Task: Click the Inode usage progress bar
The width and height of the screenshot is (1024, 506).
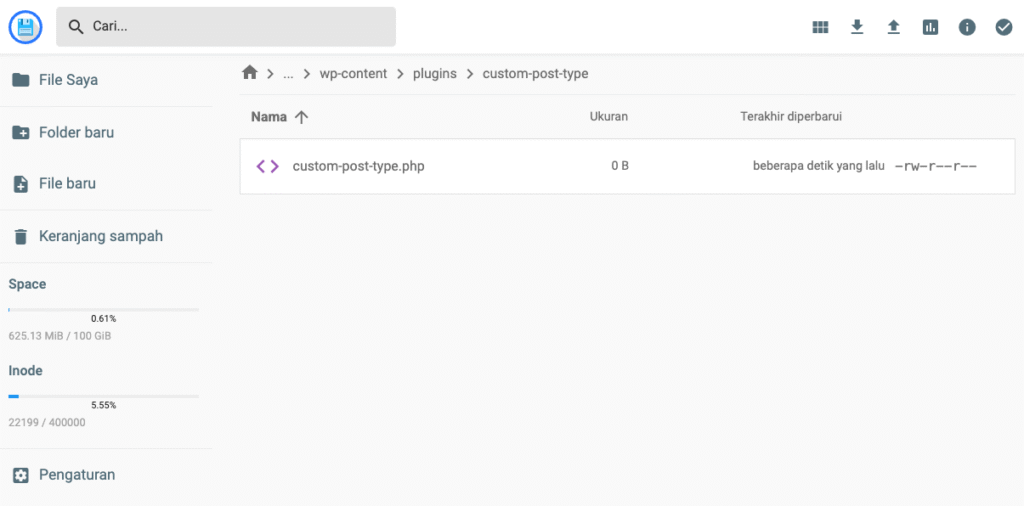Action: [103, 396]
